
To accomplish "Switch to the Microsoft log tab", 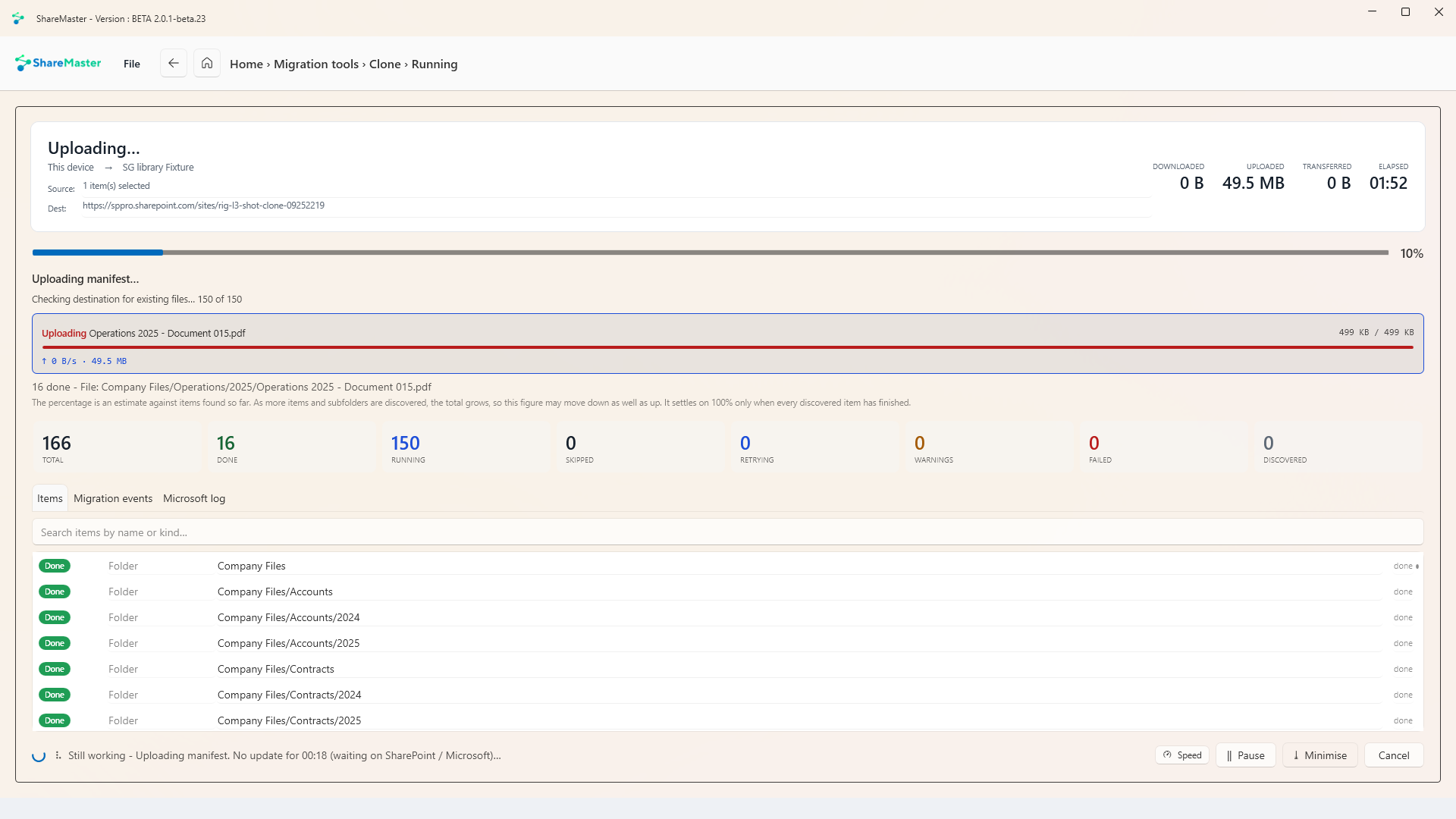I will click(194, 498).
